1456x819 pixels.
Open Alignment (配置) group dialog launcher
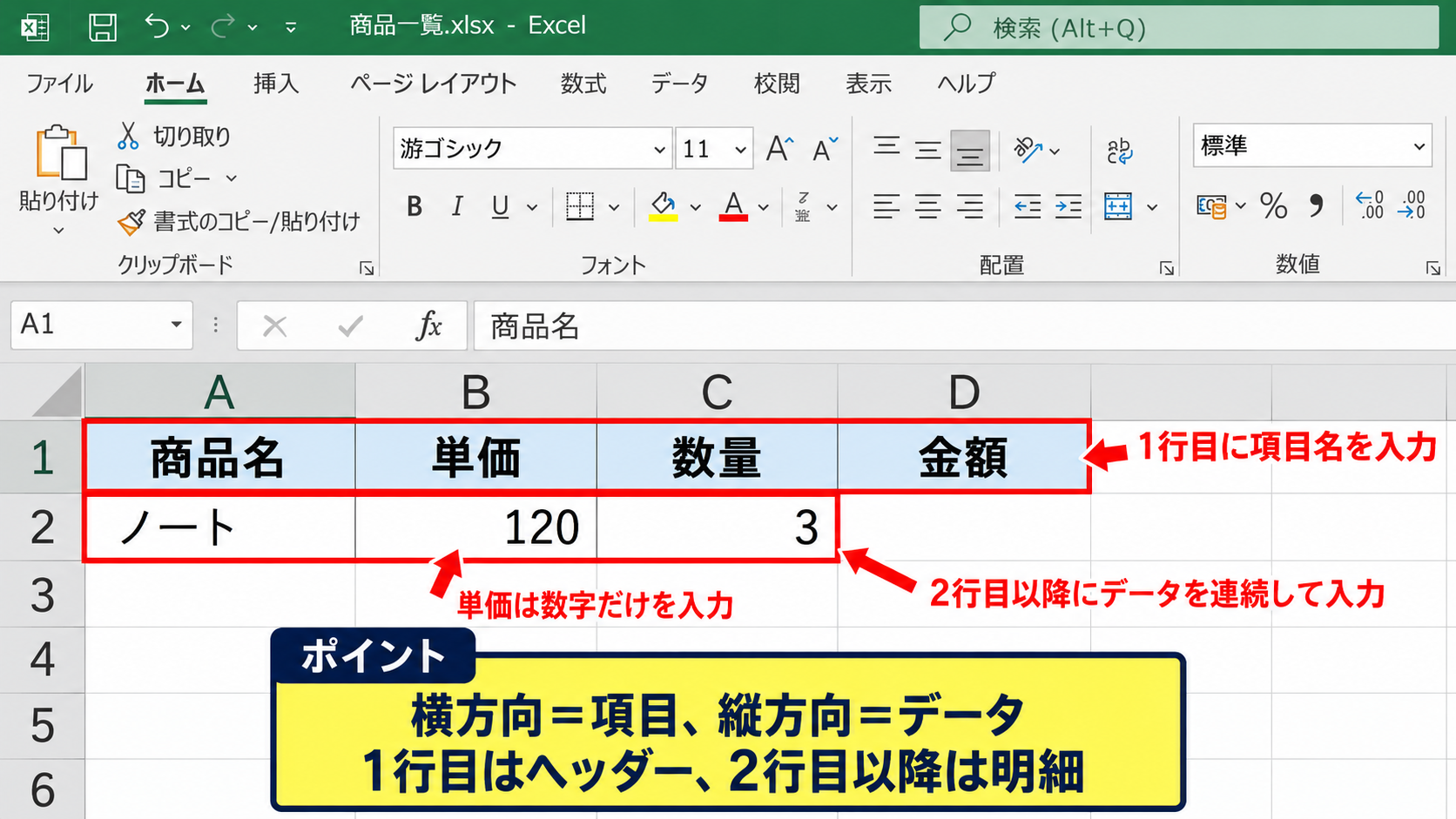click(x=1167, y=268)
